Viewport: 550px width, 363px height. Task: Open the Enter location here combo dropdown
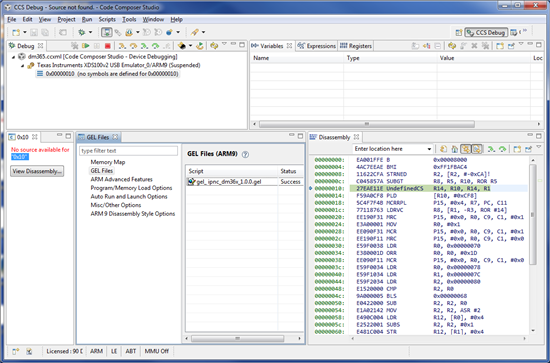pos(429,149)
